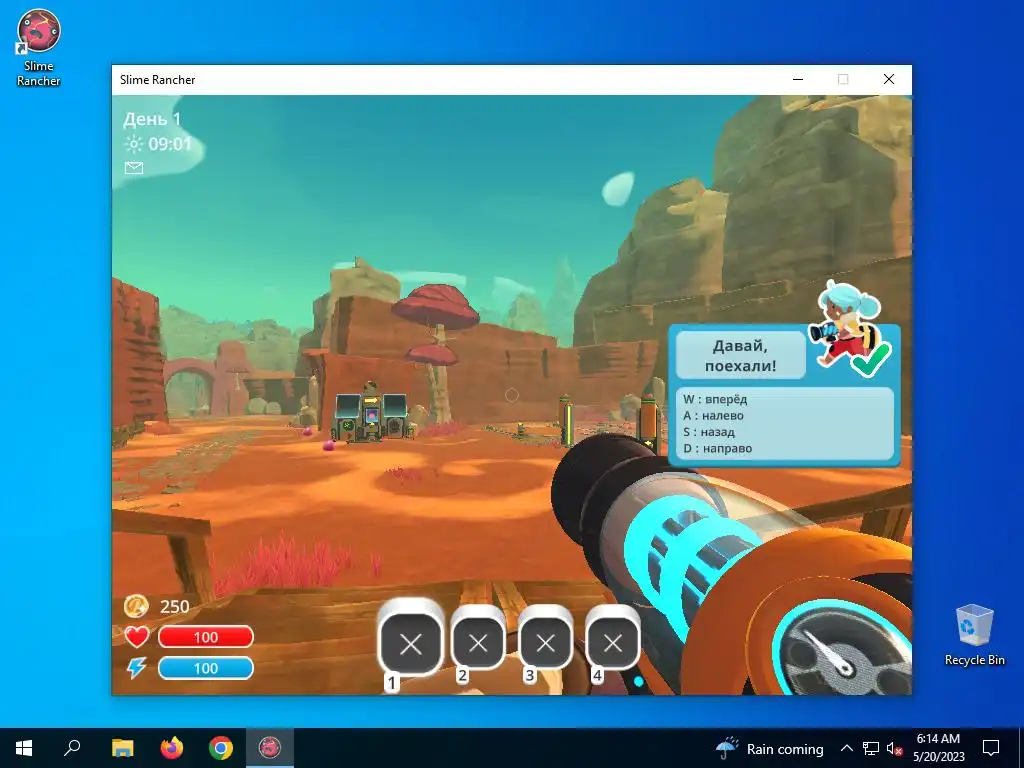Open Windows taskbar search
1024x768 pixels.
click(x=72, y=748)
